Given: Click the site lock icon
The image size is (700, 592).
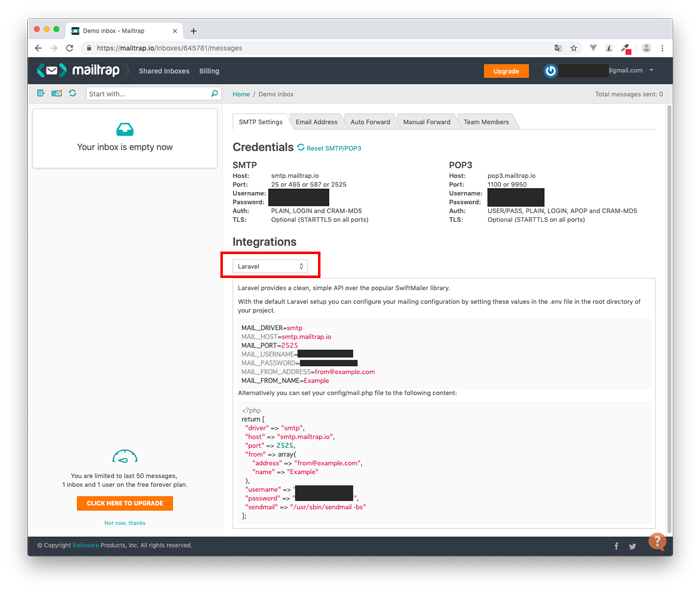Looking at the screenshot, I should click(89, 48).
